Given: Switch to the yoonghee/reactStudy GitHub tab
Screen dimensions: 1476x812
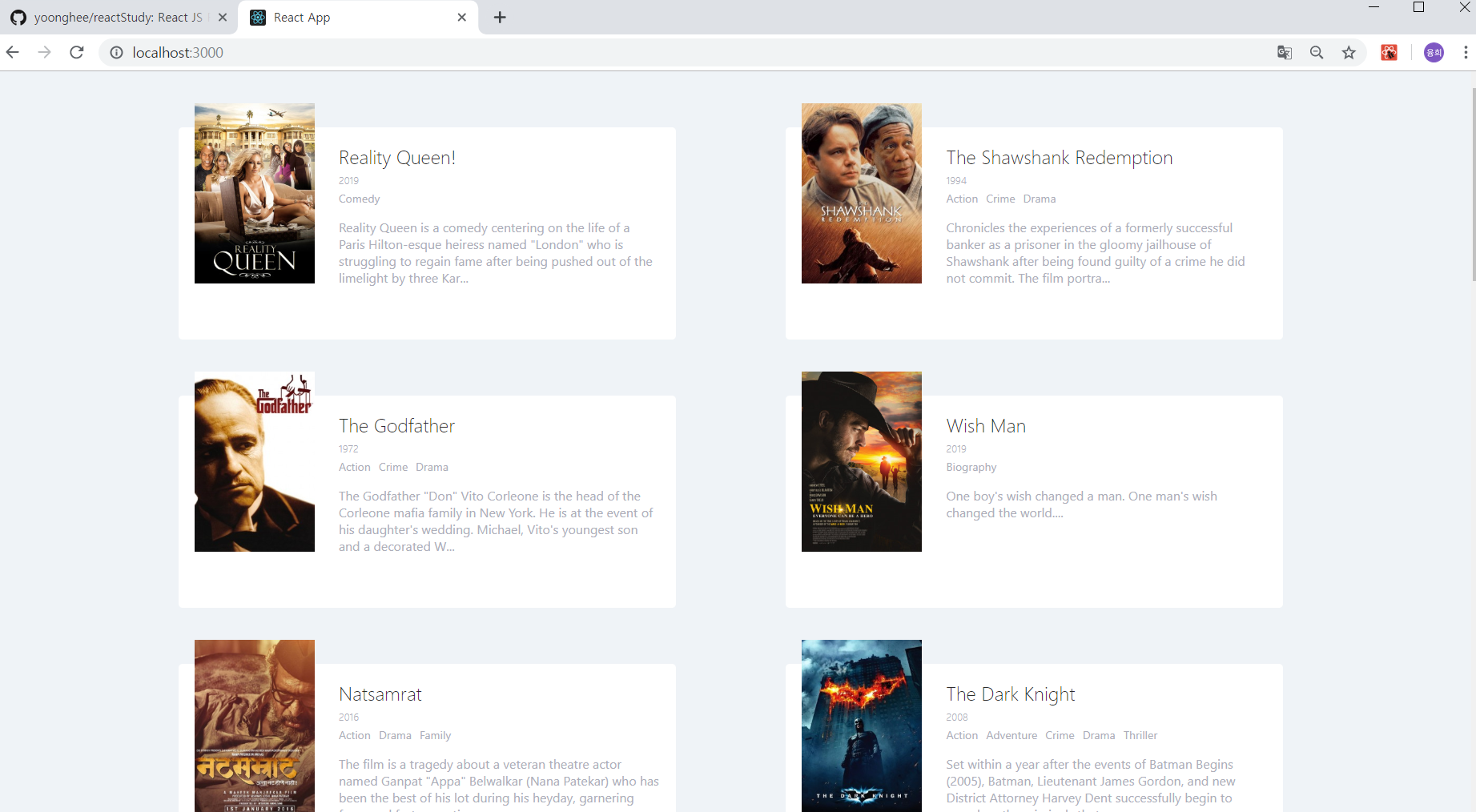Looking at the screenshot, I should click(x=118, y=17).
